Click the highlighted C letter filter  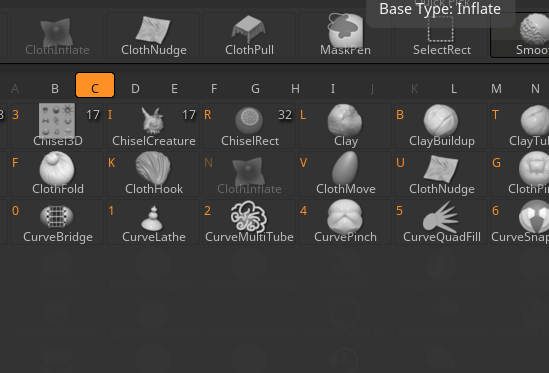pos(95,85)
